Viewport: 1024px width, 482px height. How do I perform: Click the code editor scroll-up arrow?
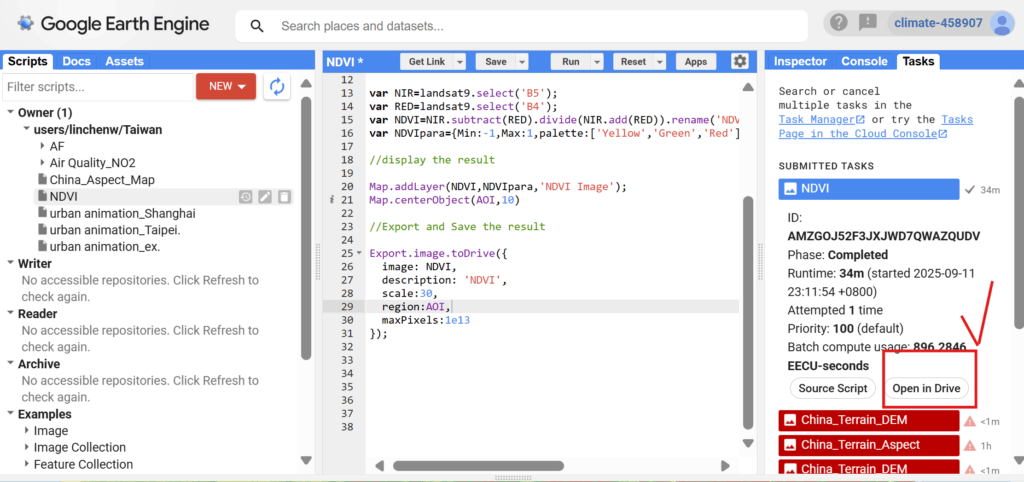[748, 87]
